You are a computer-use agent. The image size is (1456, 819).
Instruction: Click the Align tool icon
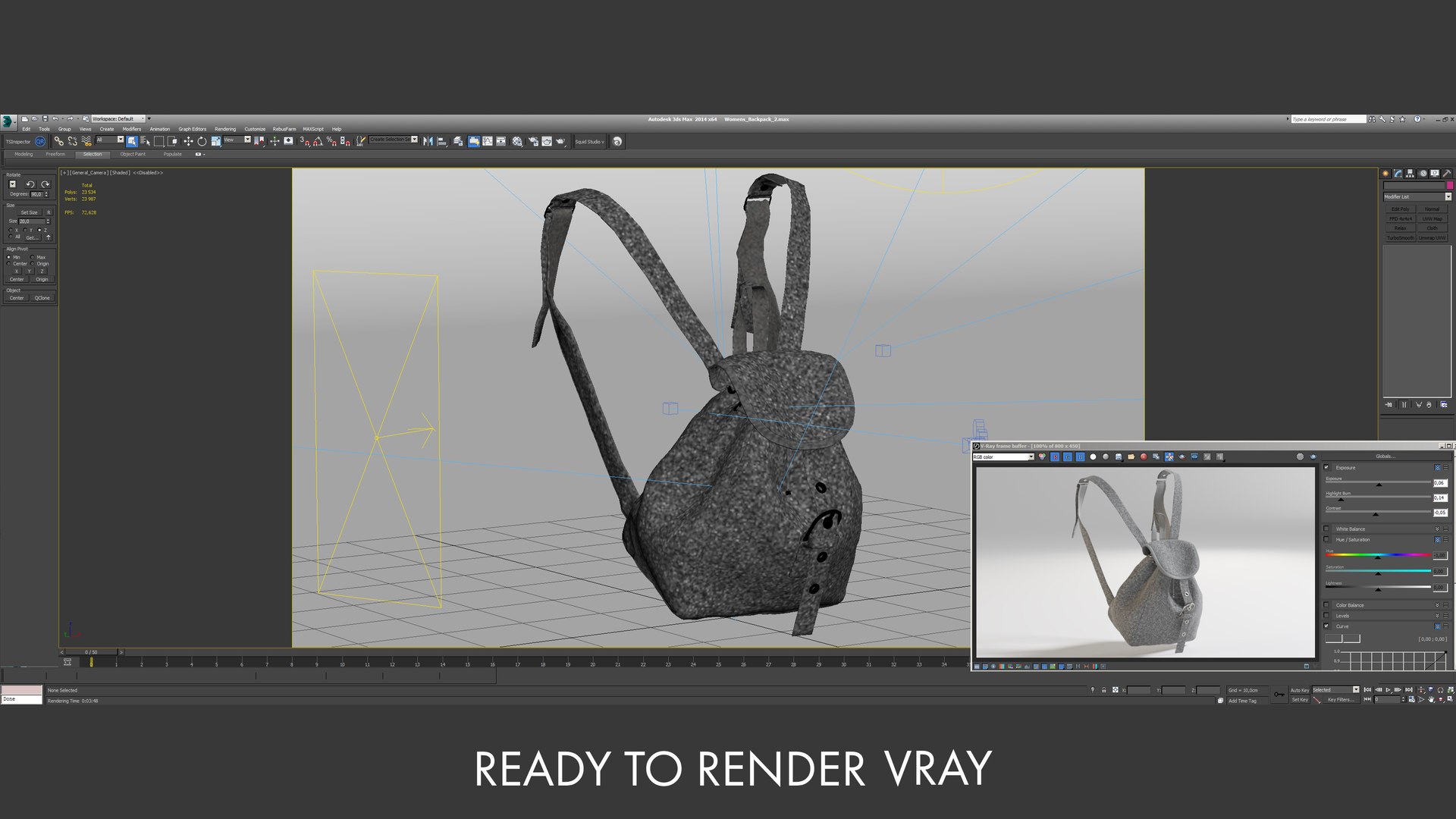pyautogui.click(x=441, y=141)
